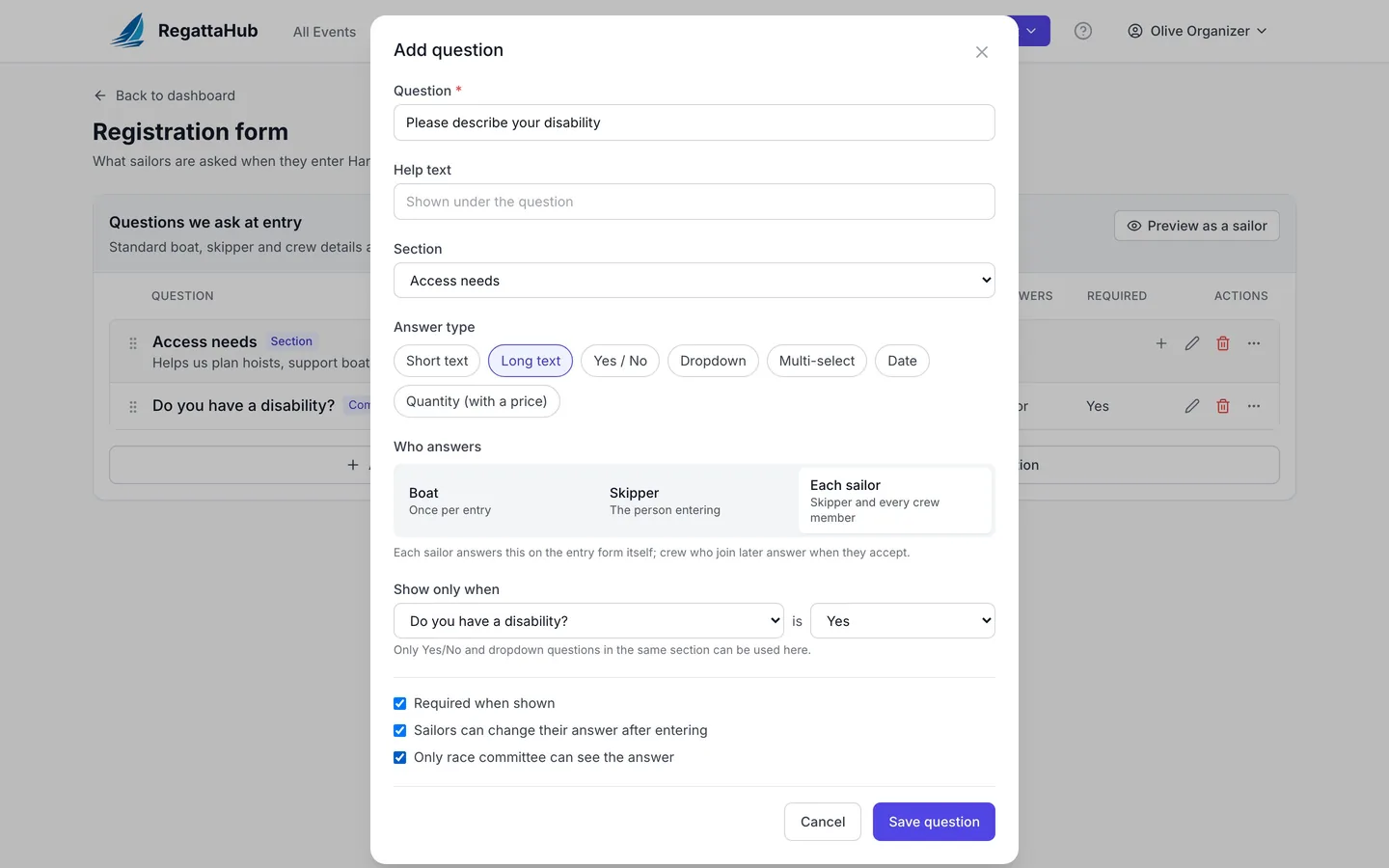Click plus icon in Access needs row
Image resolution: width=1389 pixels, height=868 pixels.
[x=1161, y=343]
